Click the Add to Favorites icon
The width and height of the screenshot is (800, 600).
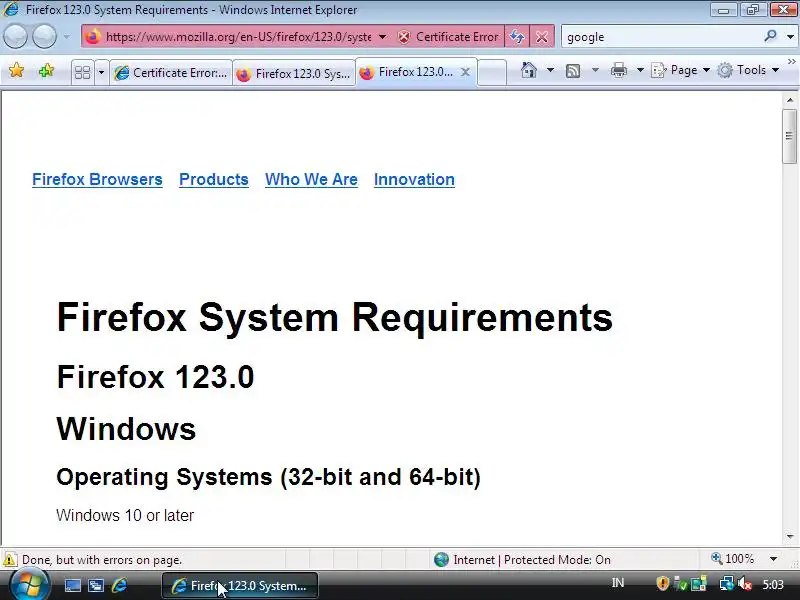pos(46,70)
